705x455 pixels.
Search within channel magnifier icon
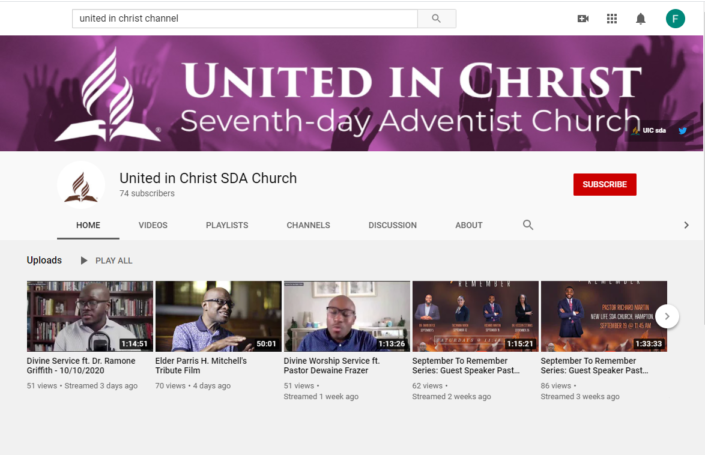click(528, 225)
